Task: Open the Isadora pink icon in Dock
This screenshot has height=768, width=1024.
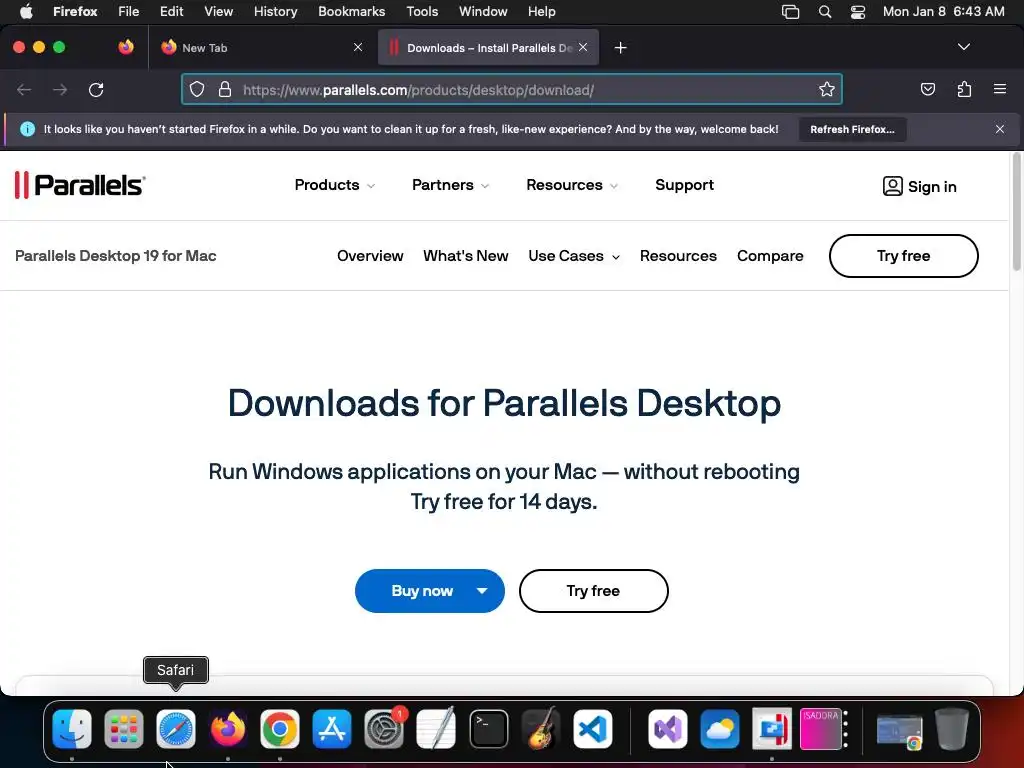Action: click(820, 729)
